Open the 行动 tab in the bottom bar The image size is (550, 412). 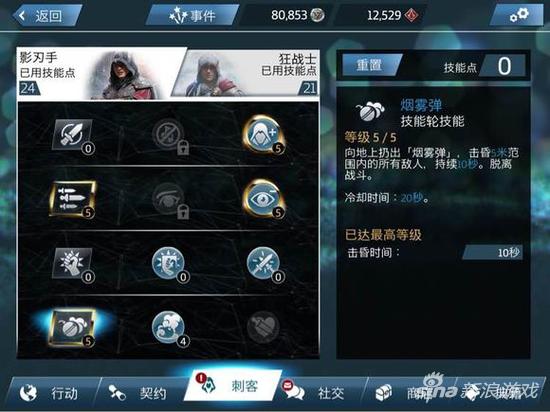[x=49, y=393]
